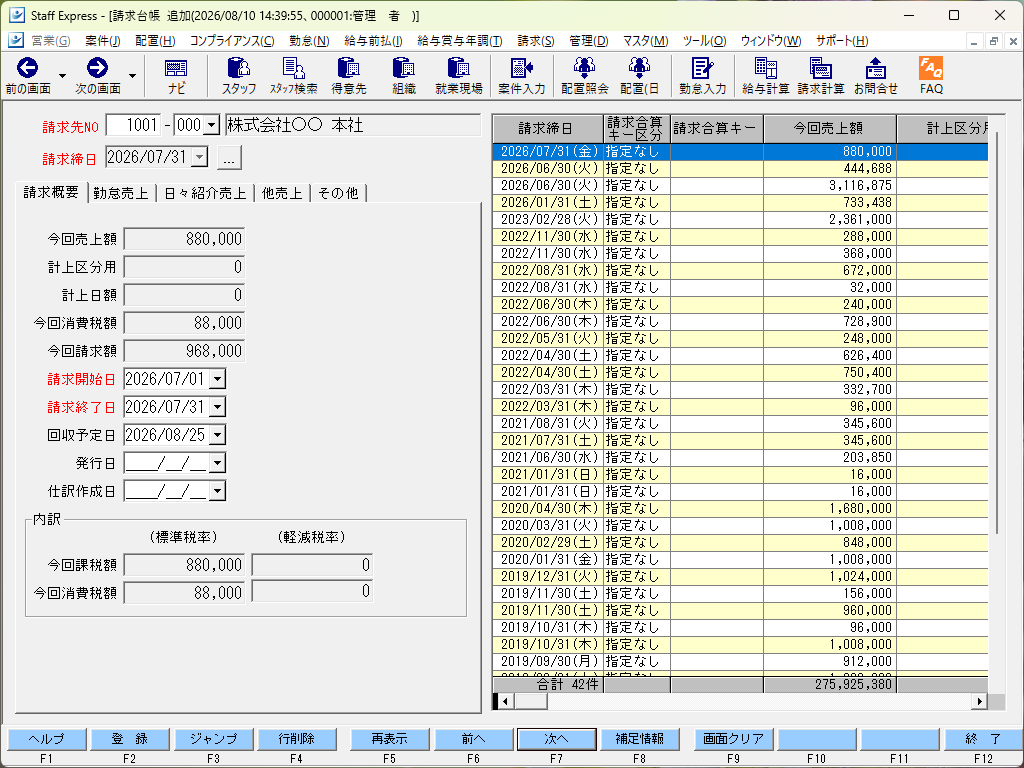This screenshot has height=768, width=1024.
Task: Open the 請求開始日 date dropdown
Action: pyautogui.click(x=218, y=379)
